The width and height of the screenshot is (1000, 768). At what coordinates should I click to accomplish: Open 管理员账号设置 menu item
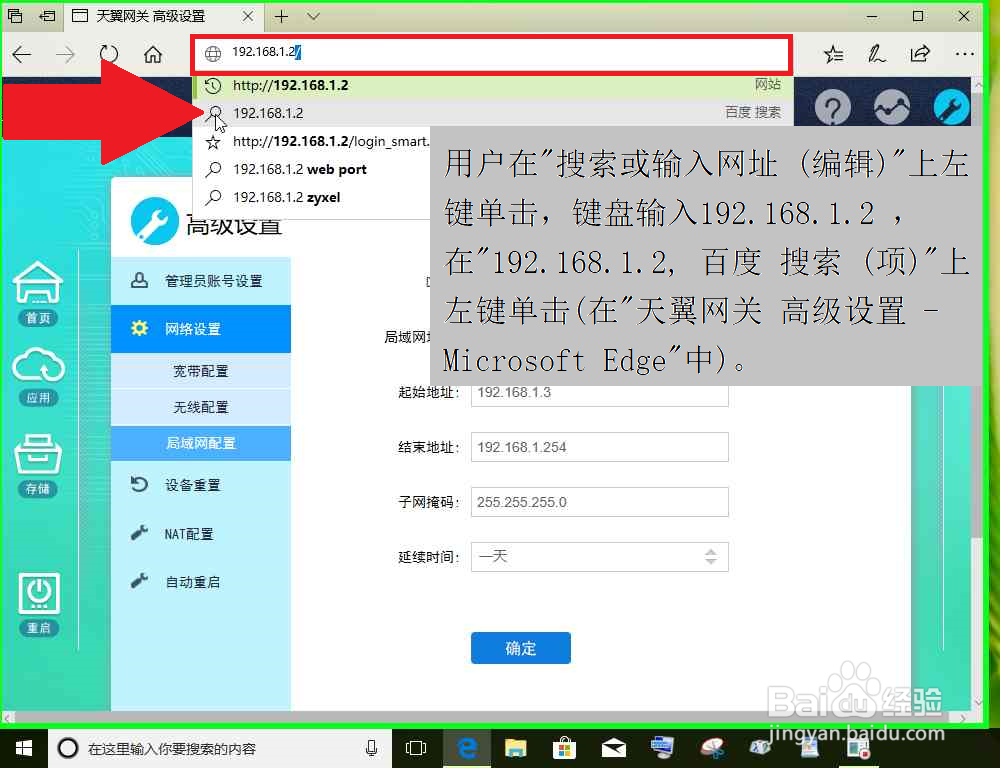tap(201, 281)
